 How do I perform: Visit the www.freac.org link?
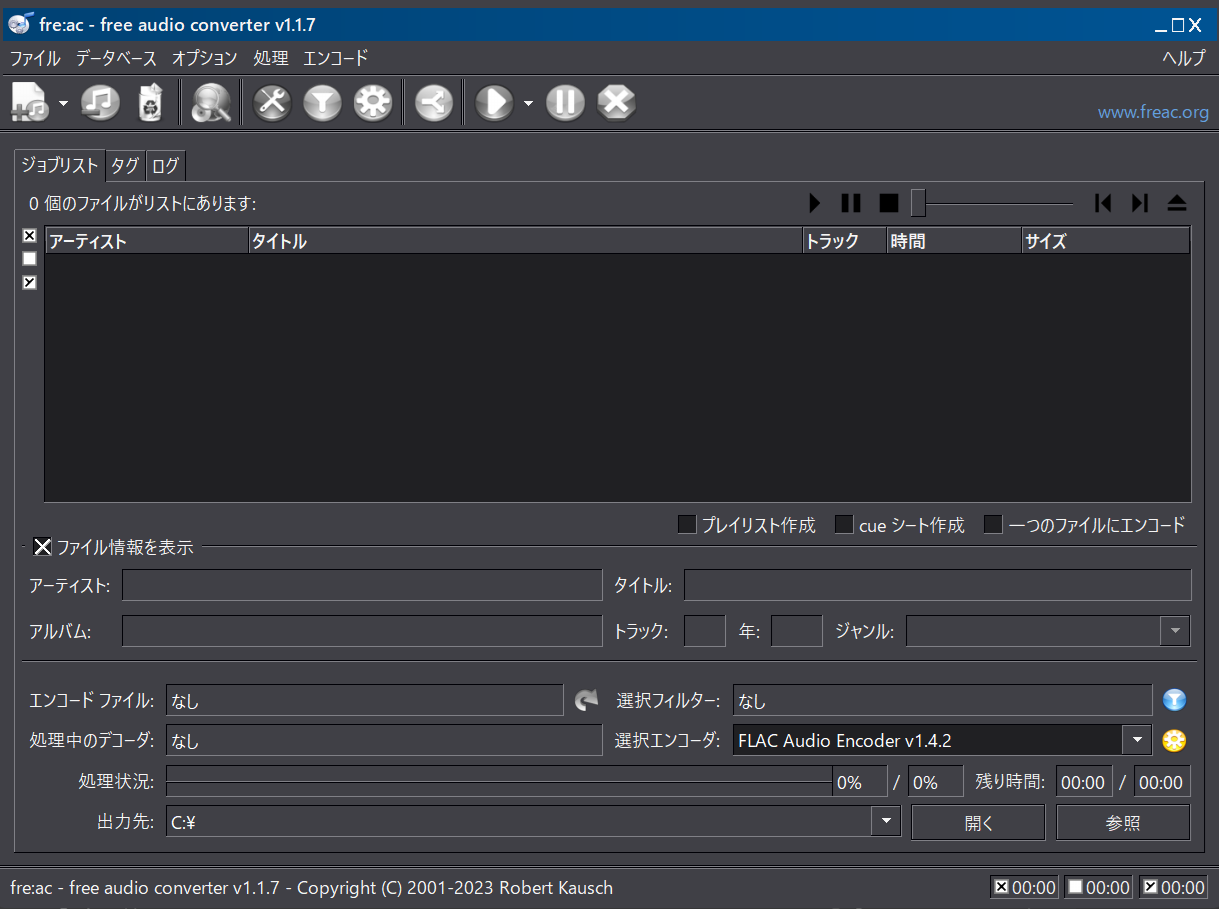pyautogui.click(x=1152, y=113)
